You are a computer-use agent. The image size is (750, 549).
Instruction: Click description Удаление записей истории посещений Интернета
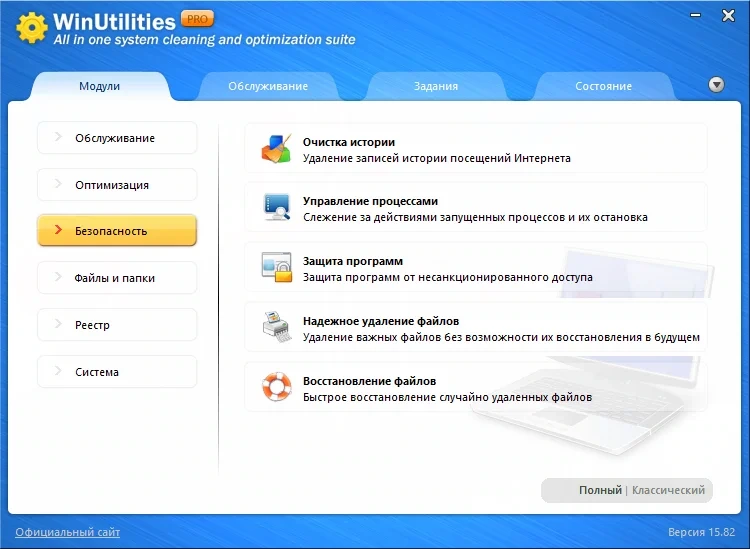[437, 158]
